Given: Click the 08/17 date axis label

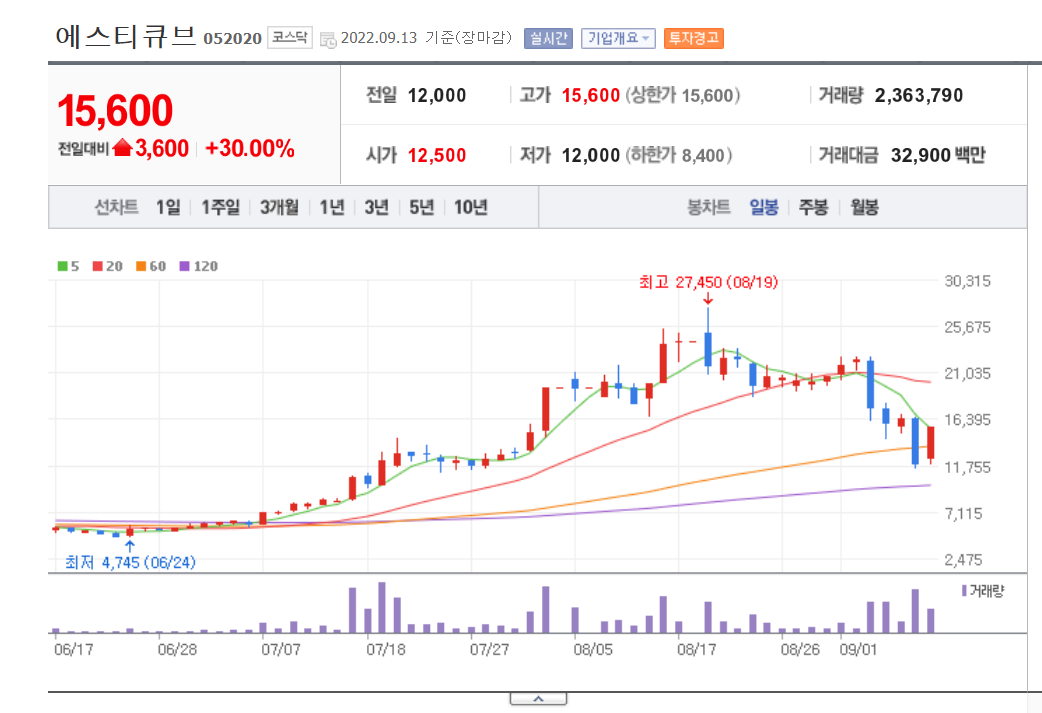Looking at the screenshot, I should (x=696, y=649).
